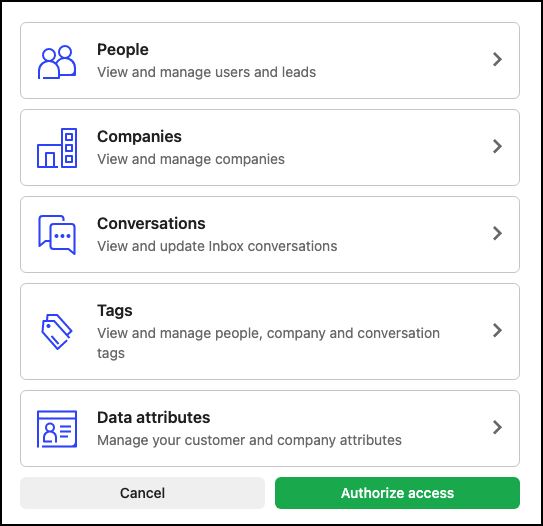
Task: Expand the Conversations permission chevron
Action: point(497,233)
